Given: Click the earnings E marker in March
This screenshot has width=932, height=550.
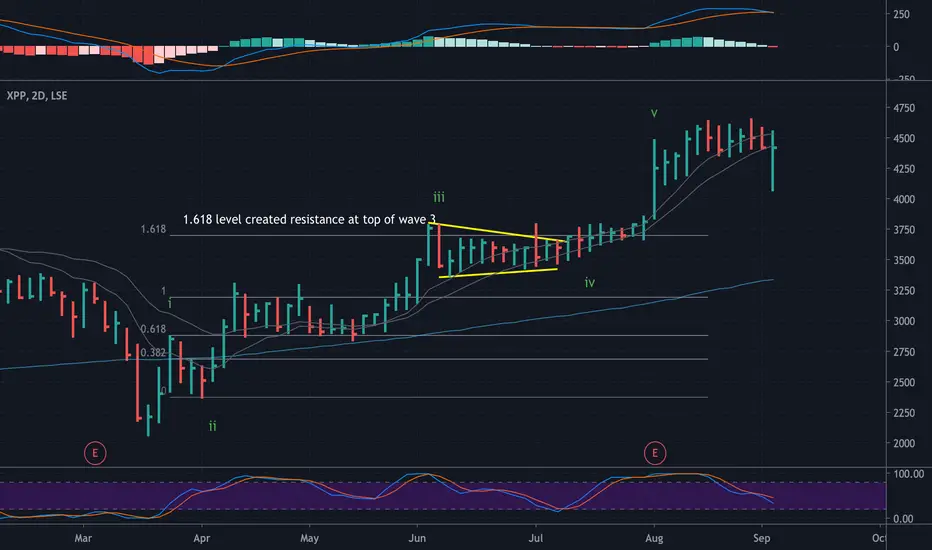Looking at the screenshot, I should coord(95,453).
